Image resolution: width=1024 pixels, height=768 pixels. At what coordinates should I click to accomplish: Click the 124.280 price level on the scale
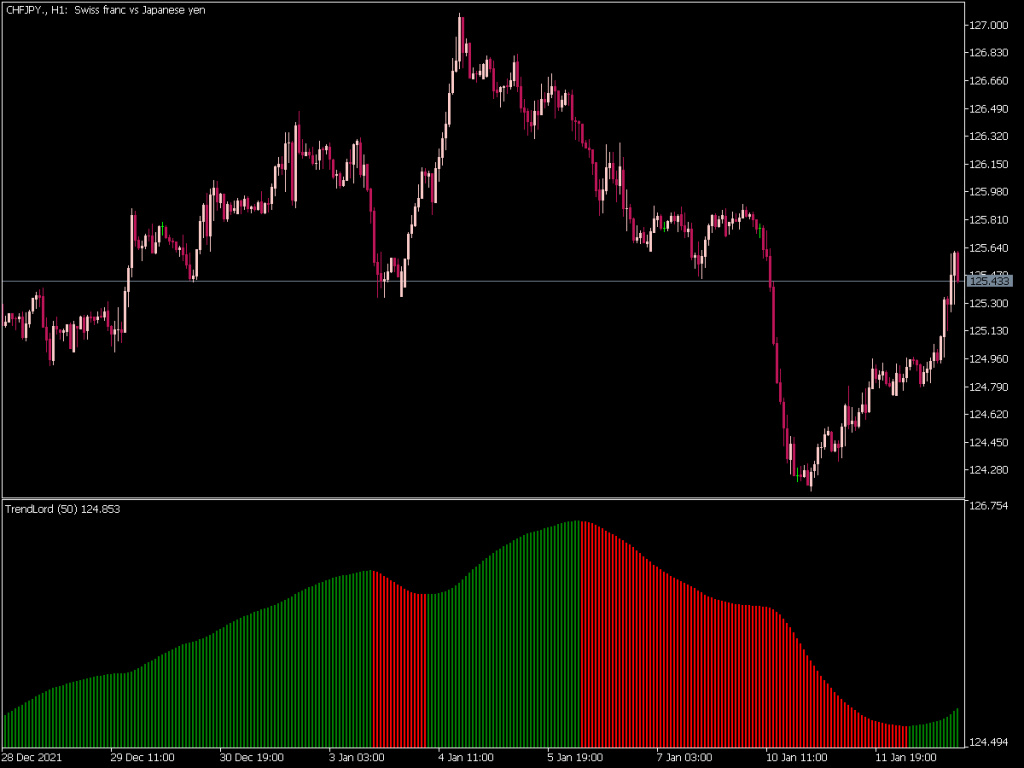991,470
